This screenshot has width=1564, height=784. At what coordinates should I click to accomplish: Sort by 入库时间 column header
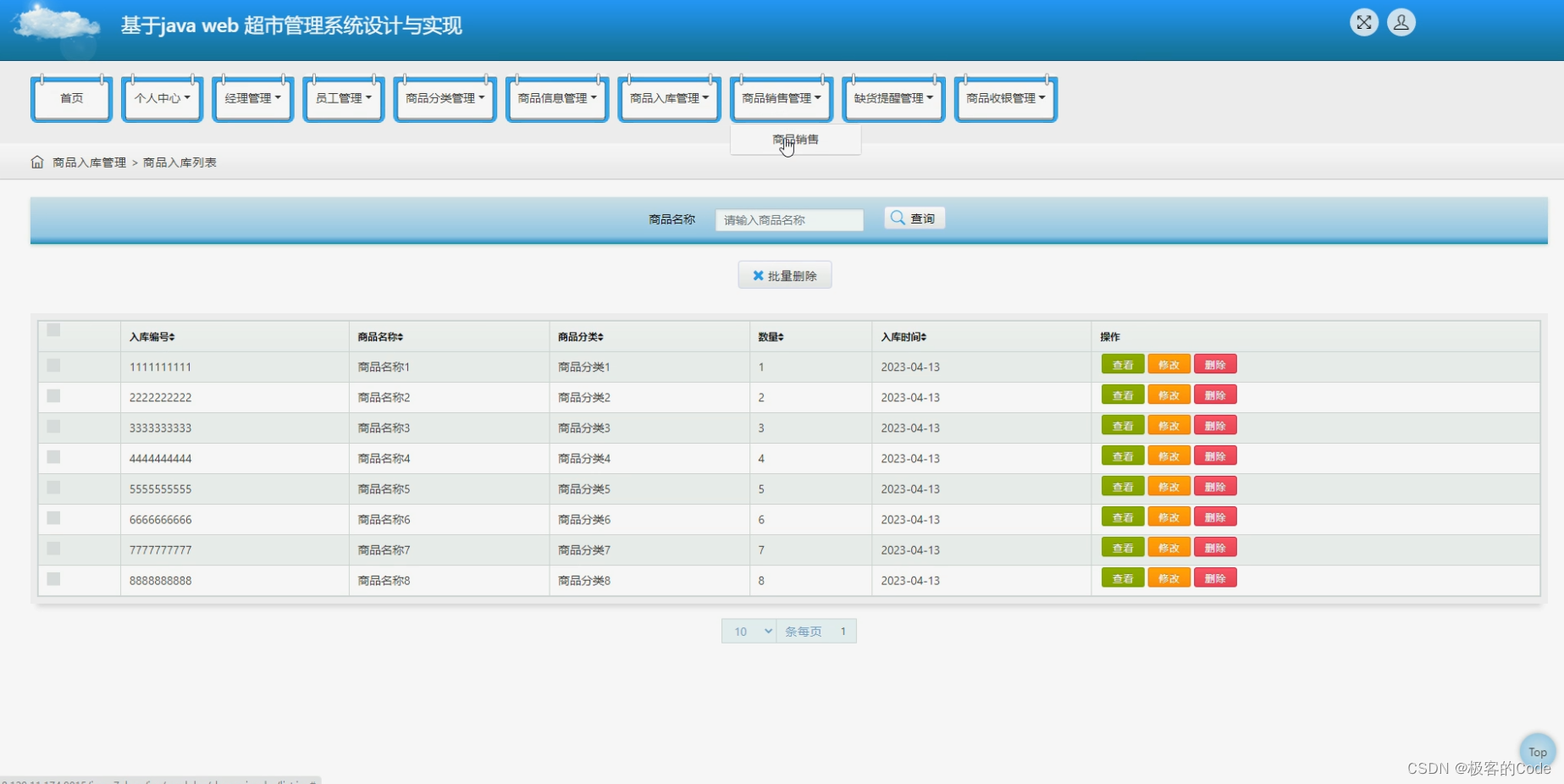click(x=904, y=337)
